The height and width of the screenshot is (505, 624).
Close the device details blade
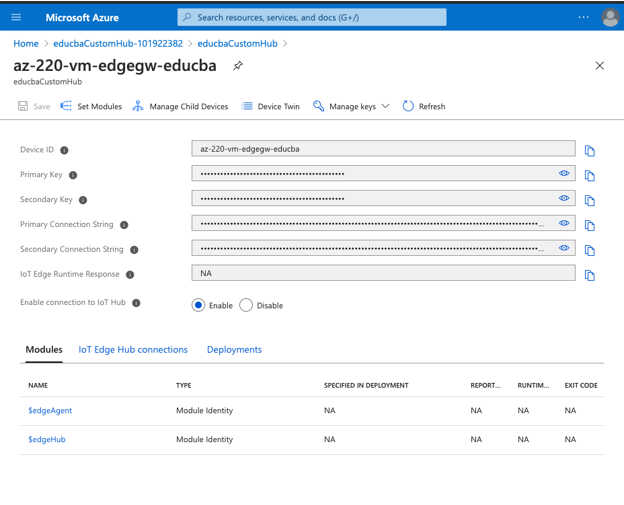pyautogui.click(x=599, y=66)
